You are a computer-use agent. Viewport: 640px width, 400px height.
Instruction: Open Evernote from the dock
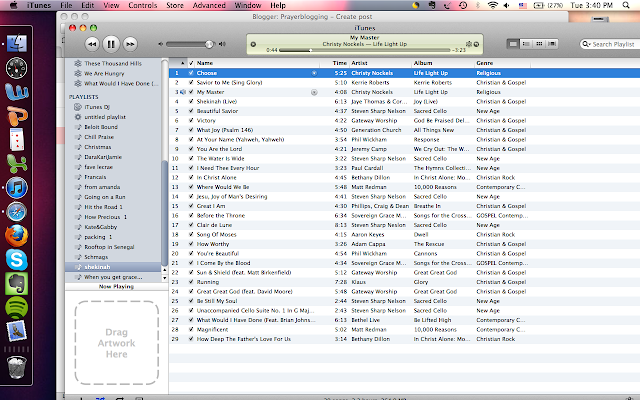tap(16, 284)
